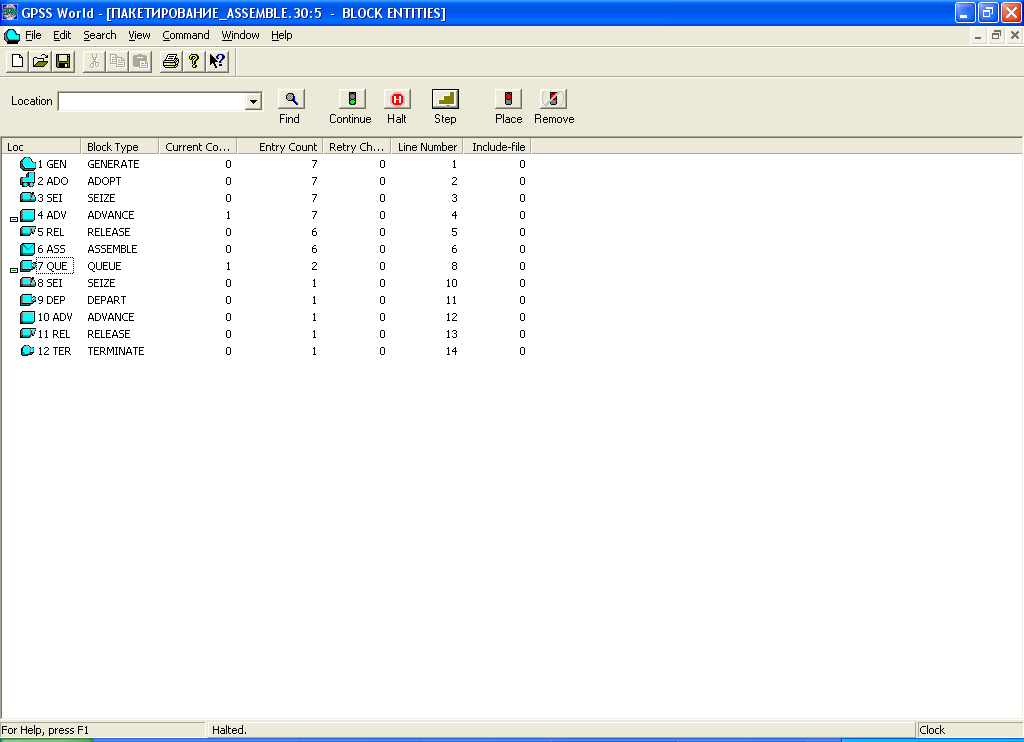Collapse the 4 ADV tree node
1024x742 pixels.
point(14,219)
